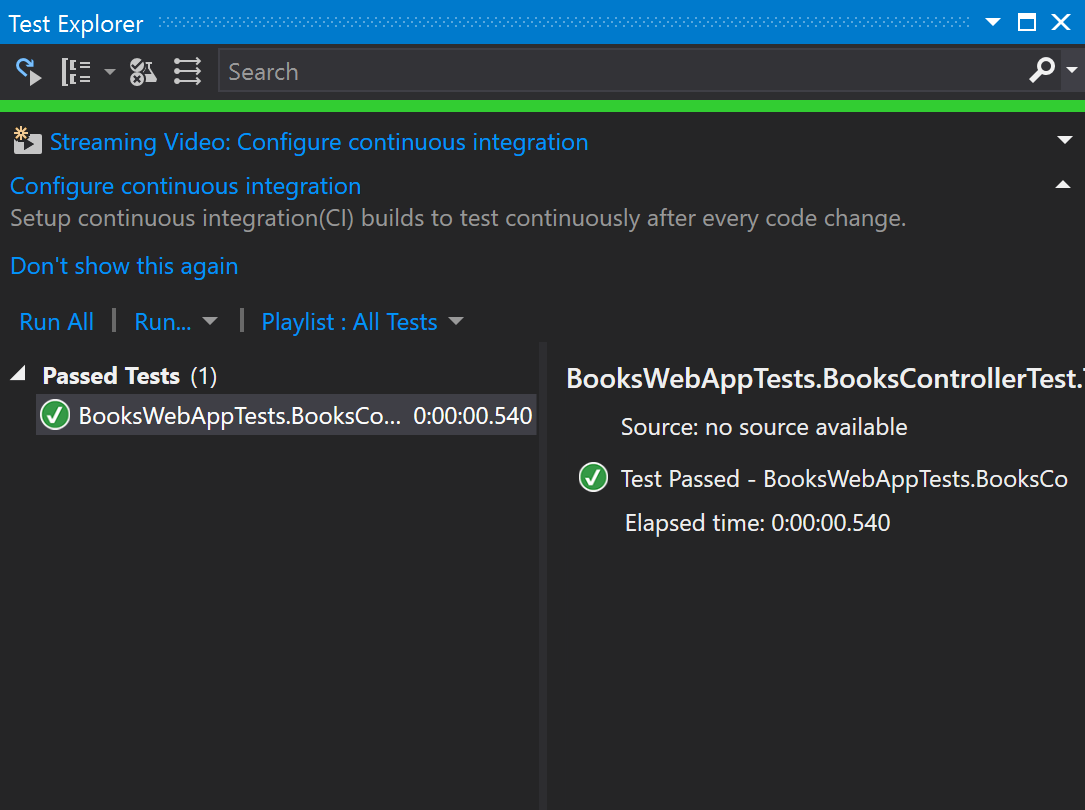Screen dimensions: 1085x810
Task: Open the Test Explorer window options dropdown
Action: (x=993, y=22)
